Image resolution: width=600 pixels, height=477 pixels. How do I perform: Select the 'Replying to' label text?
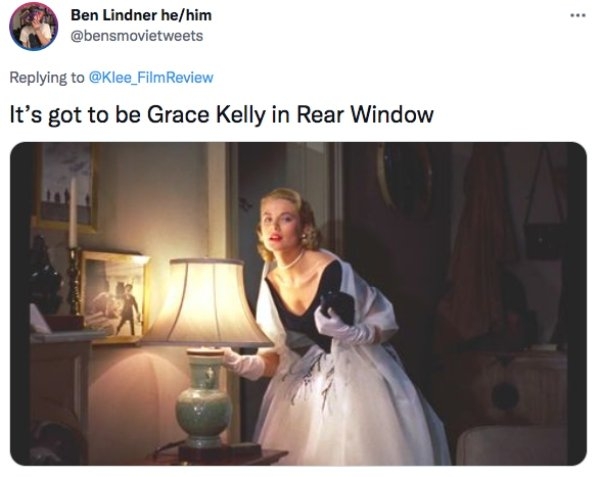(47, 78)
